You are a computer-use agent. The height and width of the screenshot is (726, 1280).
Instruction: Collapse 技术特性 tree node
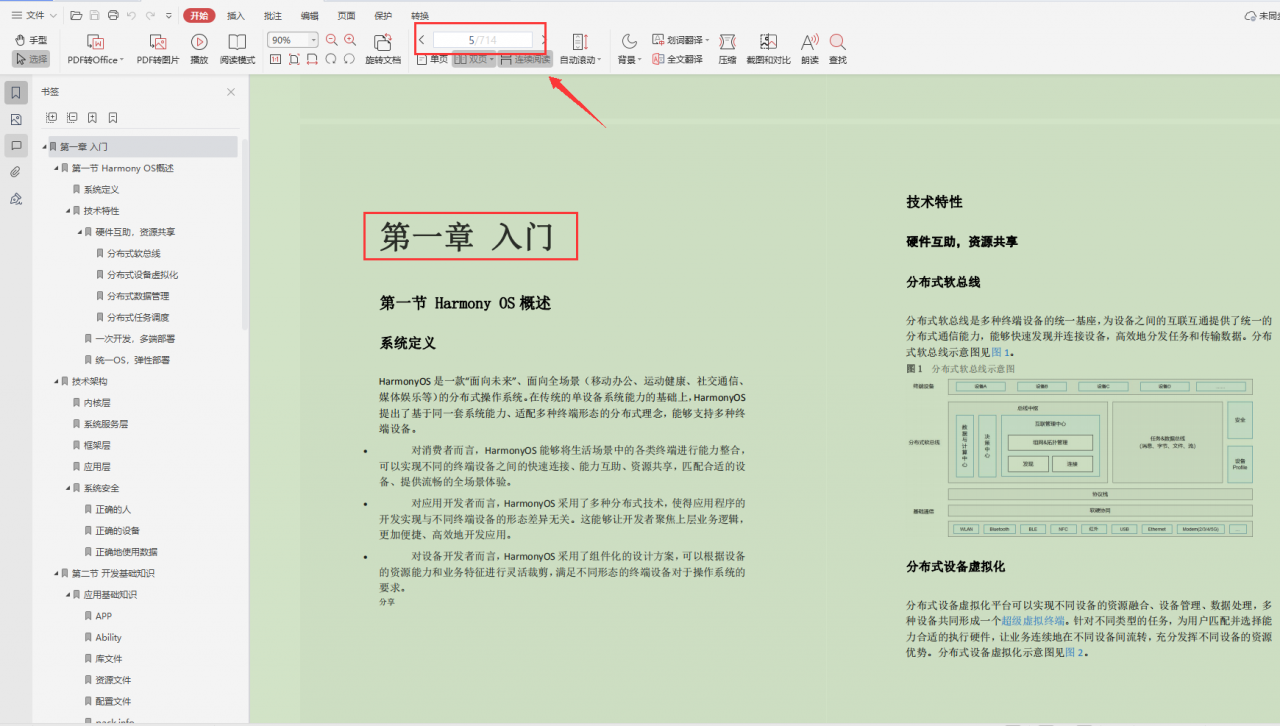pyautogui.click(x=68, y=211)
